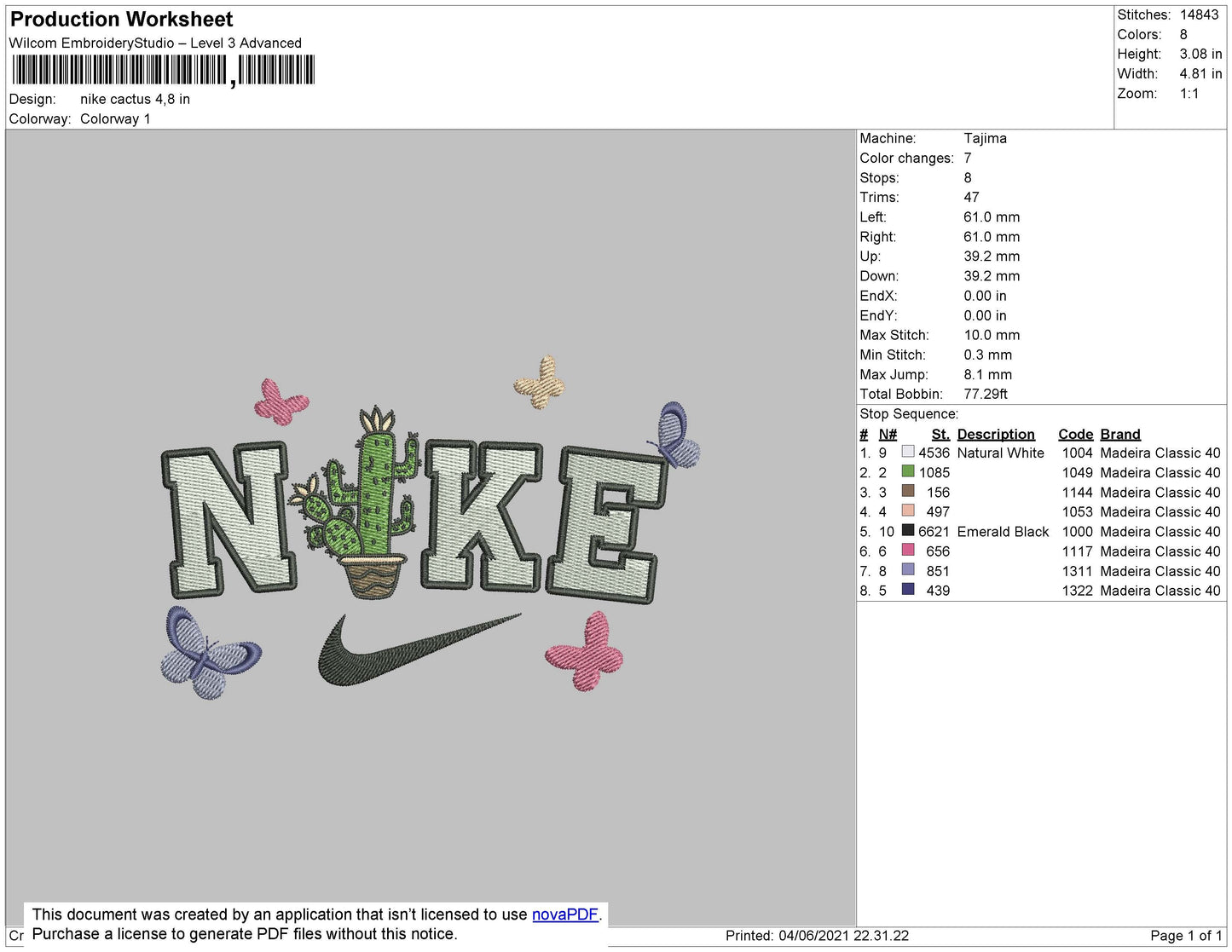Click the 'Colorway 1' value

click(115, 118)
